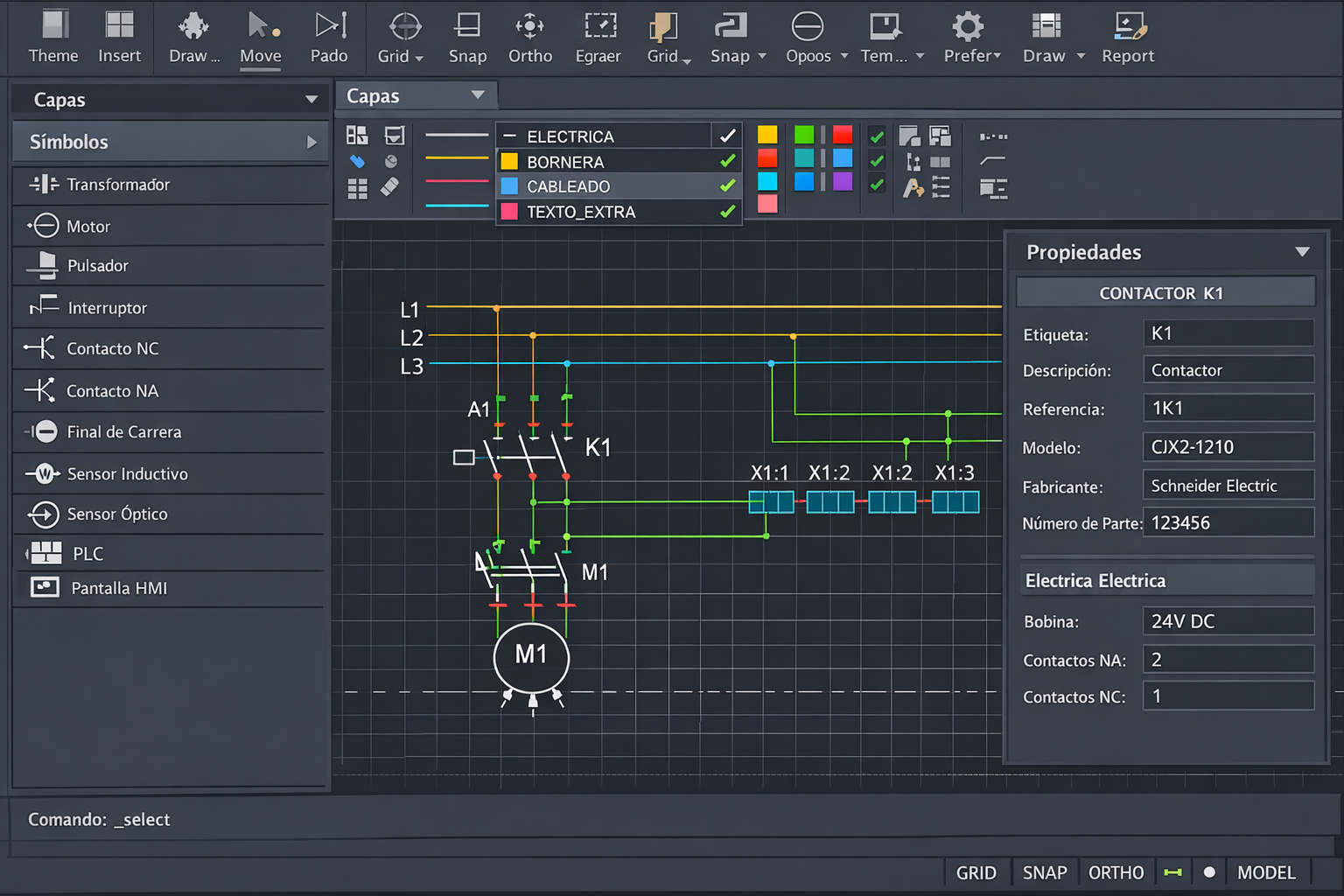
Task: Pick the cyan color swatch
Action: click(767, 181)
